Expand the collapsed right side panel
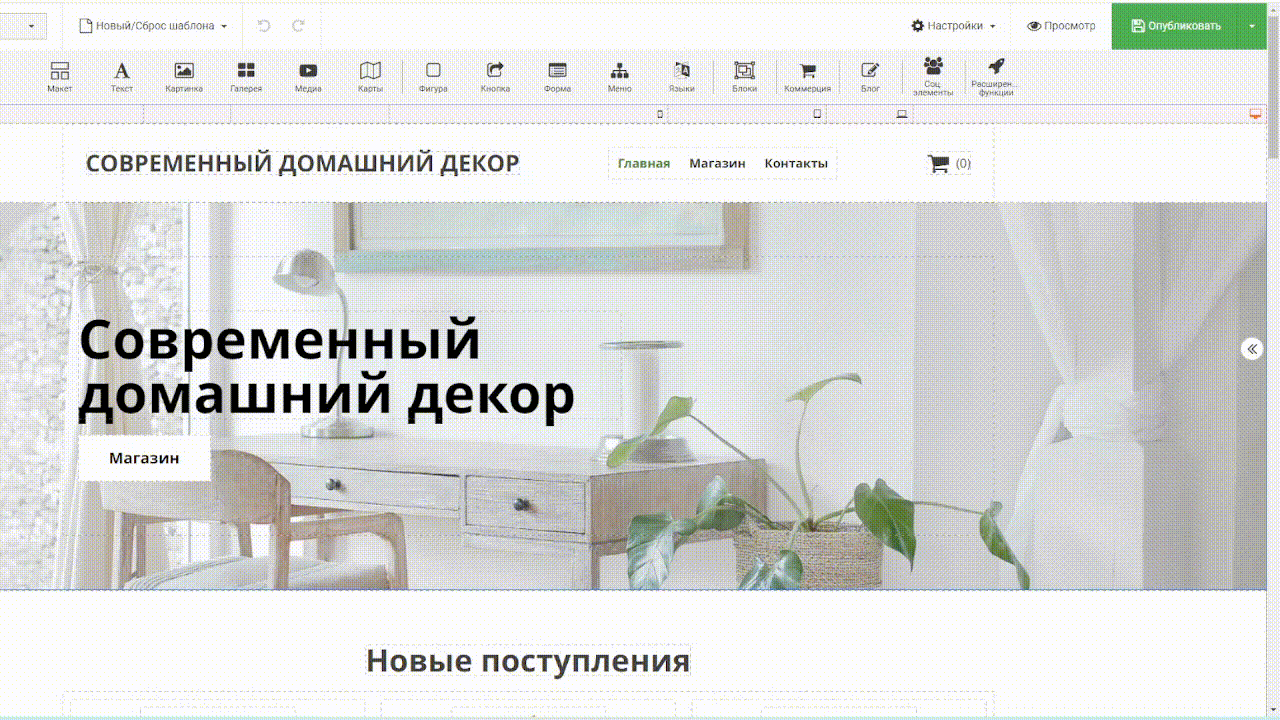1280x720 pixels. point(1252,349)
